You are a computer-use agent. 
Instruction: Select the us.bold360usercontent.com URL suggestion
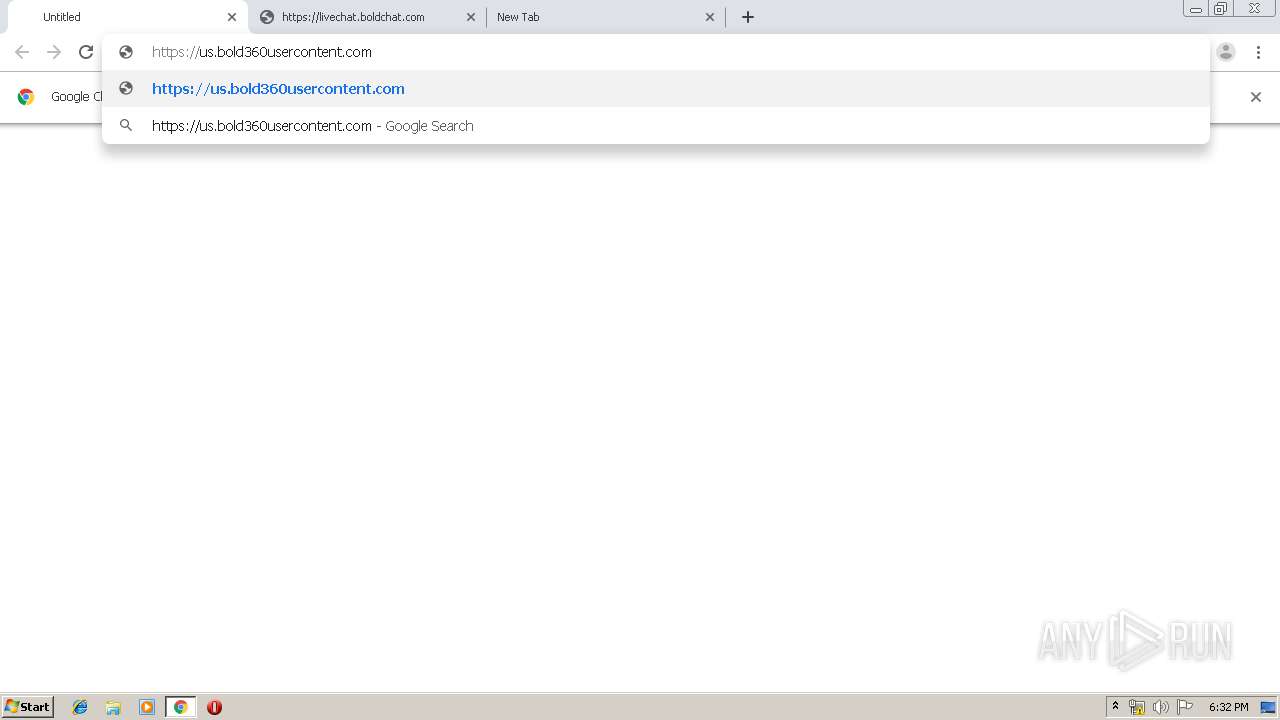point(656,89)
